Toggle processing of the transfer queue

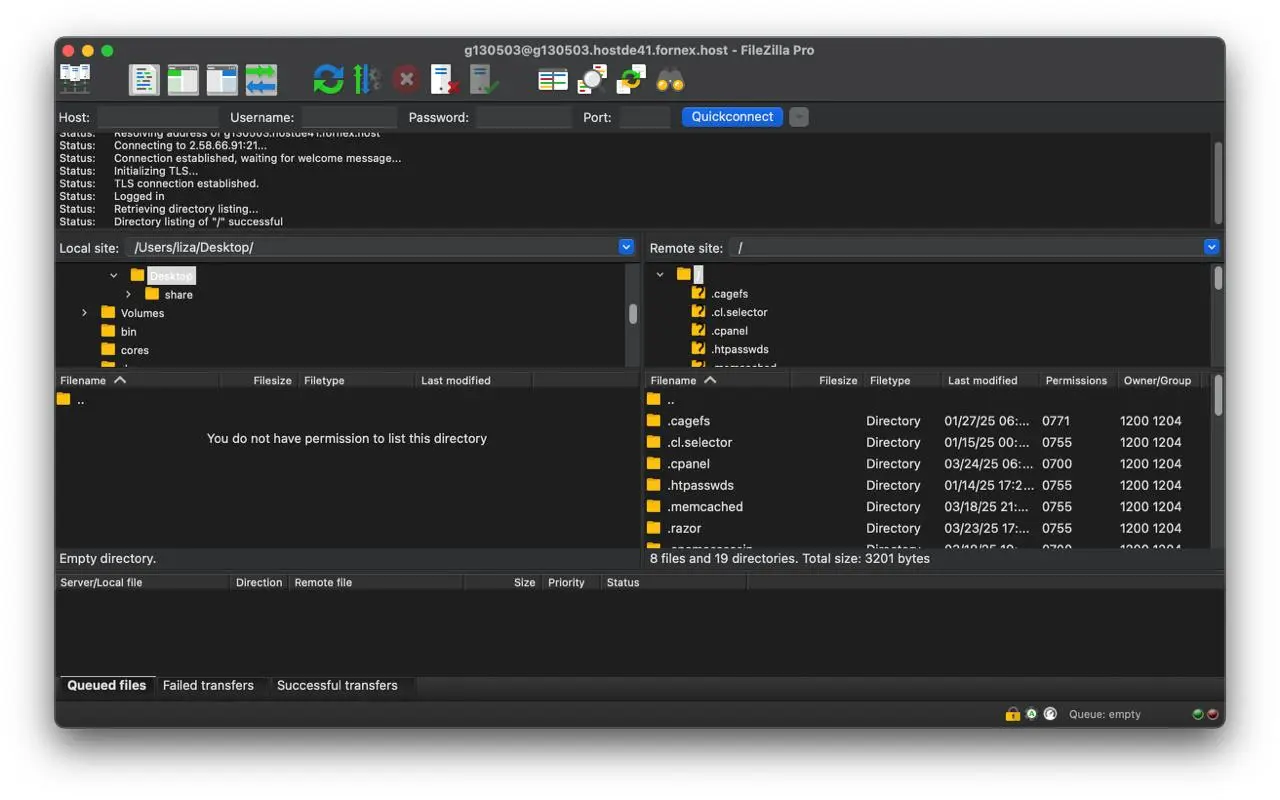(x=367, y=79)
